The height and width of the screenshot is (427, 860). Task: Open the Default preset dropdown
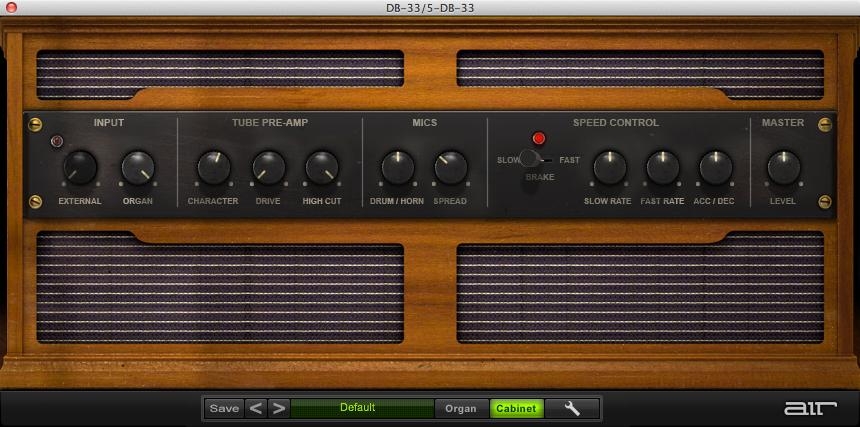click(357, 408)
